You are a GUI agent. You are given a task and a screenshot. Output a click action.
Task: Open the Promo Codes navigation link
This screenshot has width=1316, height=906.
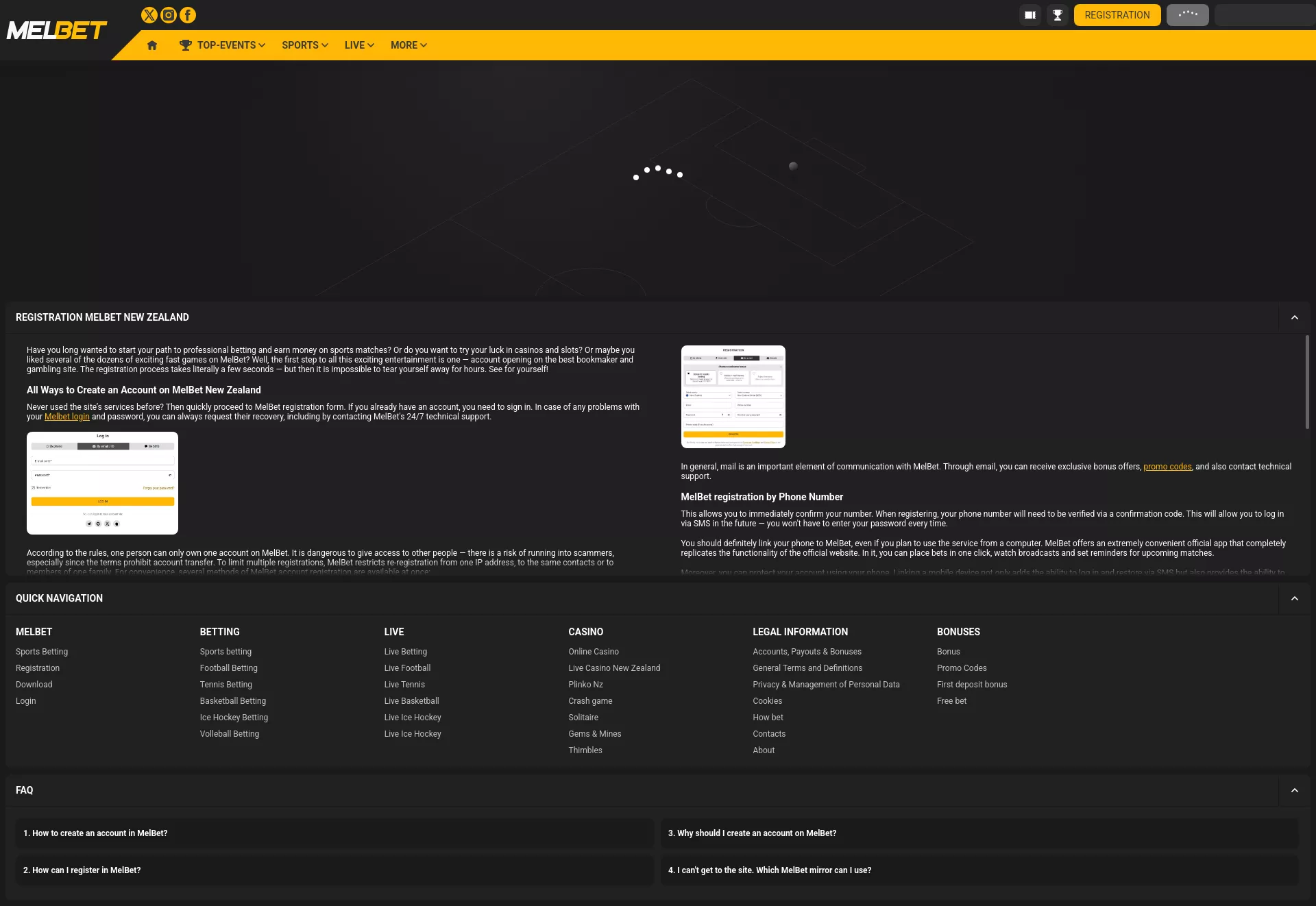[x=962, y=668]
